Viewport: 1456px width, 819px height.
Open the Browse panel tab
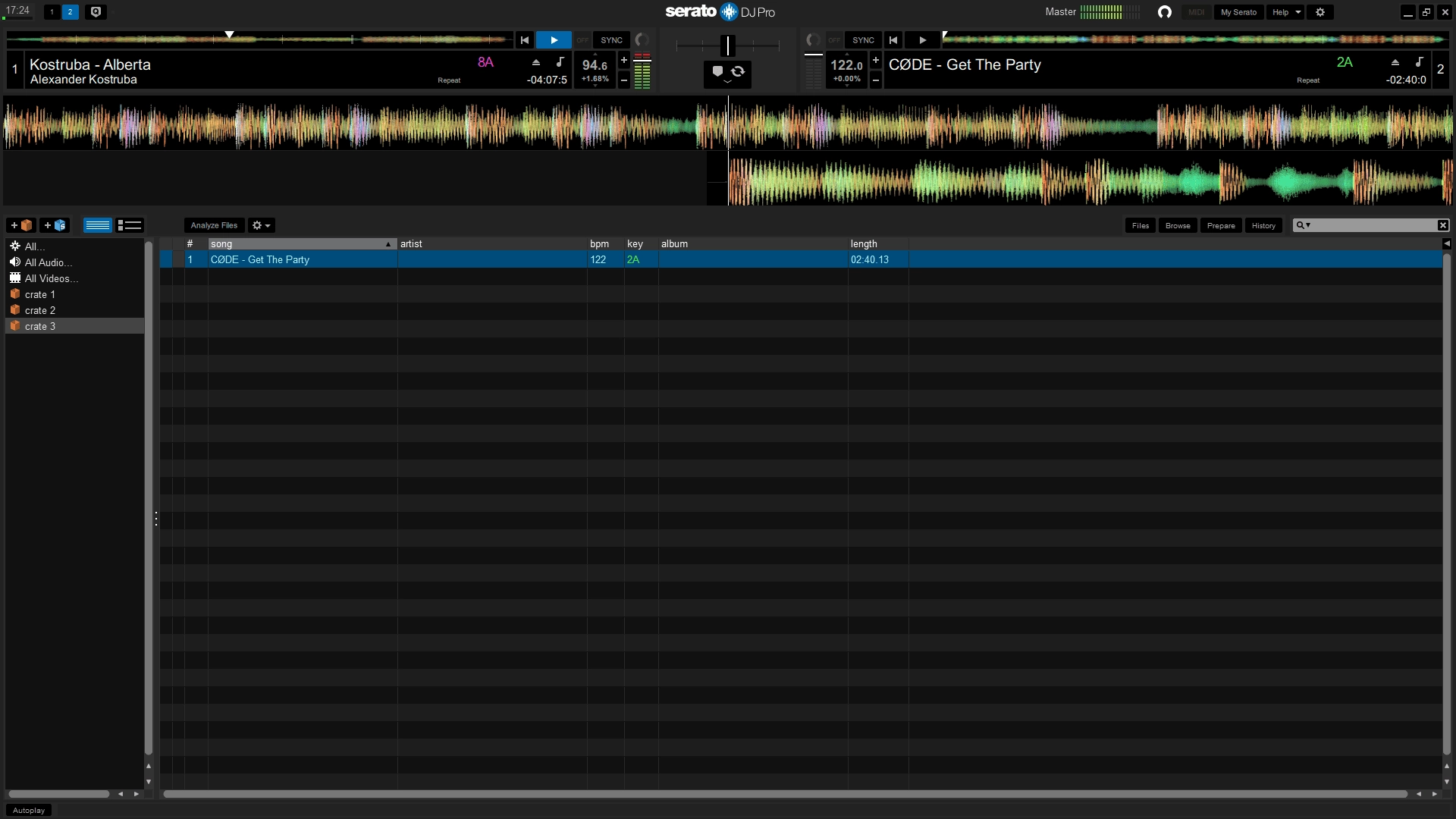(1178, 225)
